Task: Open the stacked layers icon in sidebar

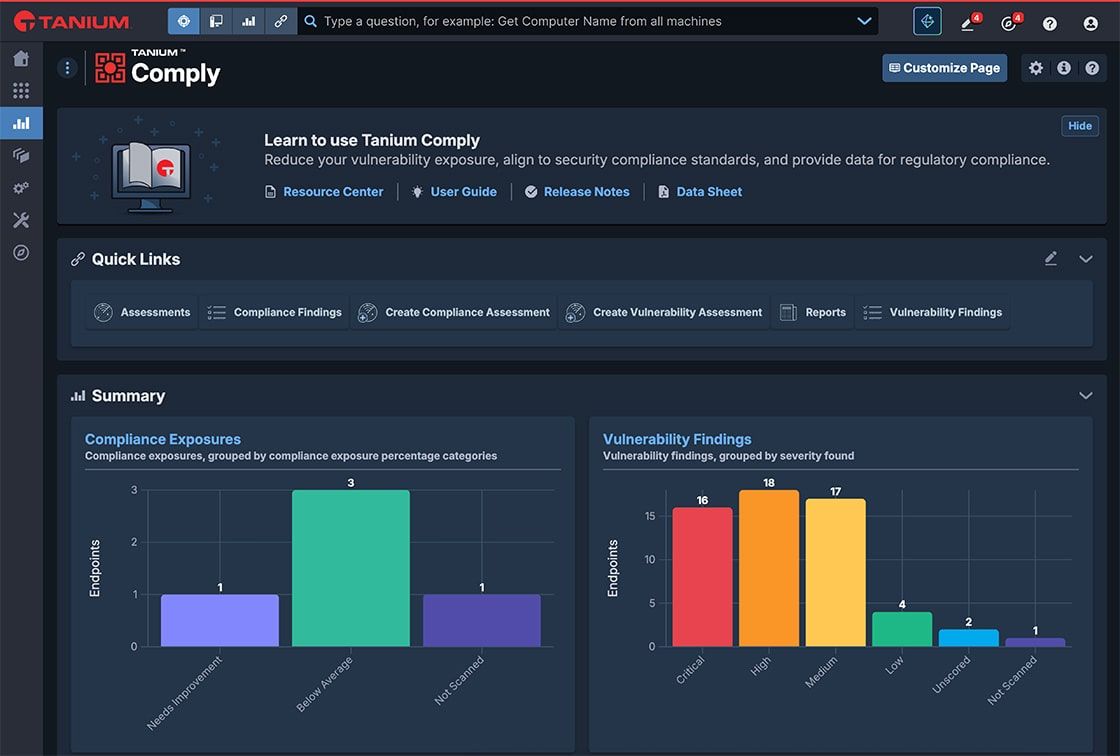Action: (x=21, y=155)
